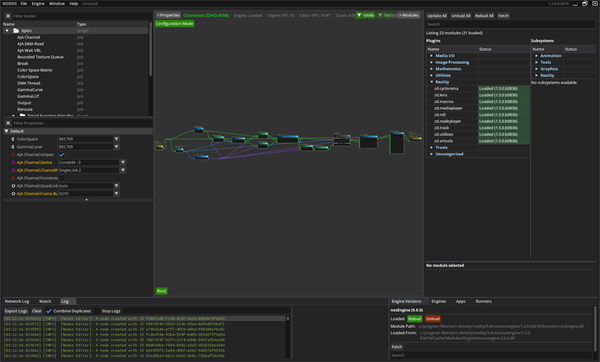Click the AJA Channel.Device purple pin icon
The height and width of the screenshot is (362, 600).
[13, 163]
